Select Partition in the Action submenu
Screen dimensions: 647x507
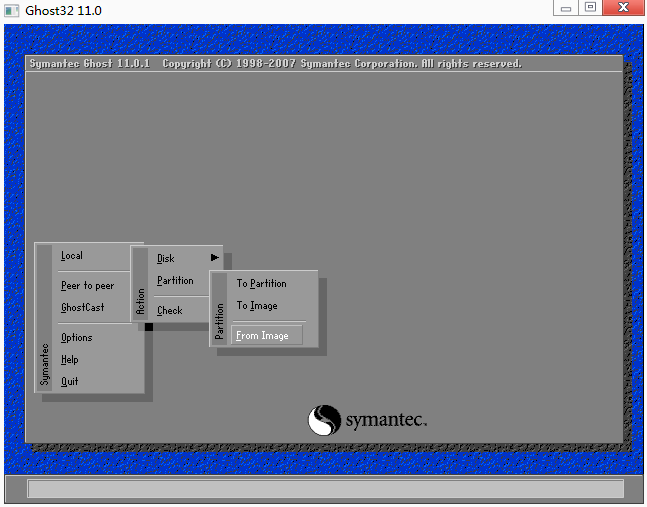pos(175,281)
